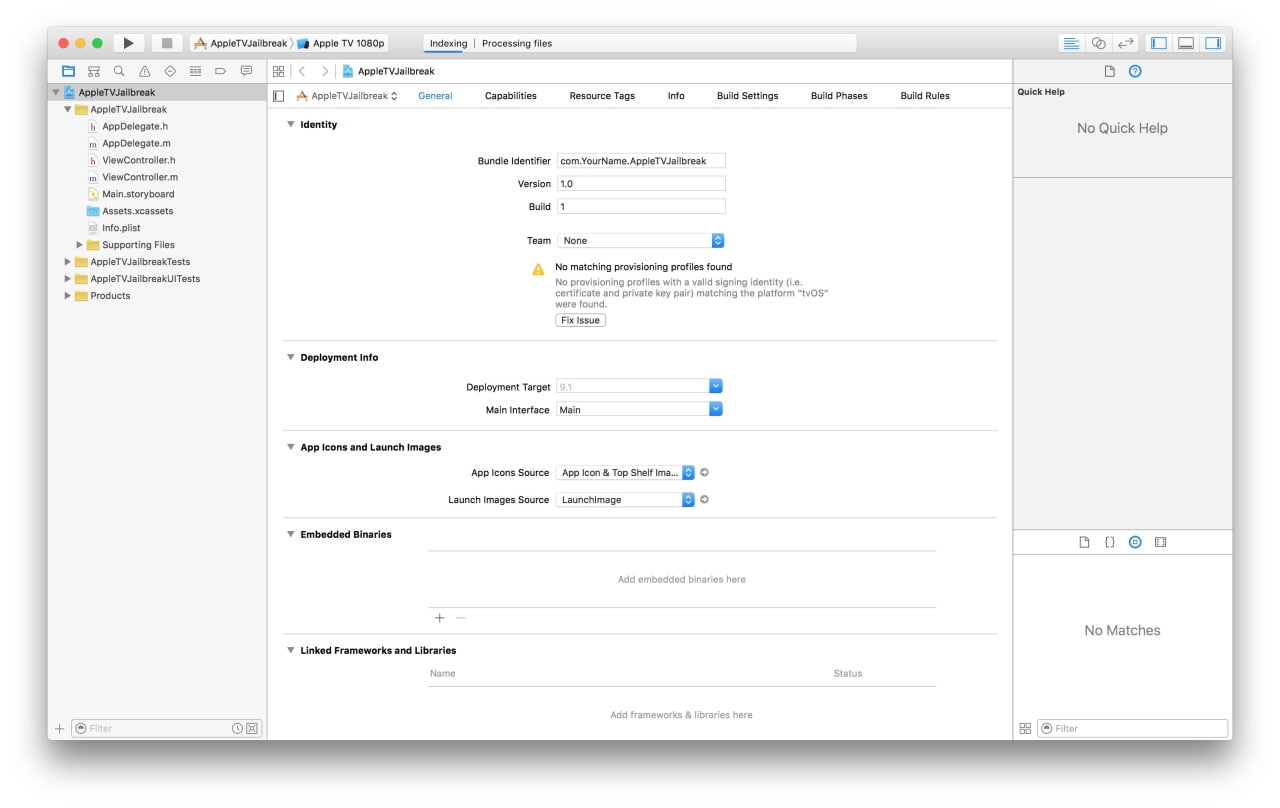Toggle the Navigator panel visibility
Viewport: 1280px width, 808px height.
(x=1159, y=43)
